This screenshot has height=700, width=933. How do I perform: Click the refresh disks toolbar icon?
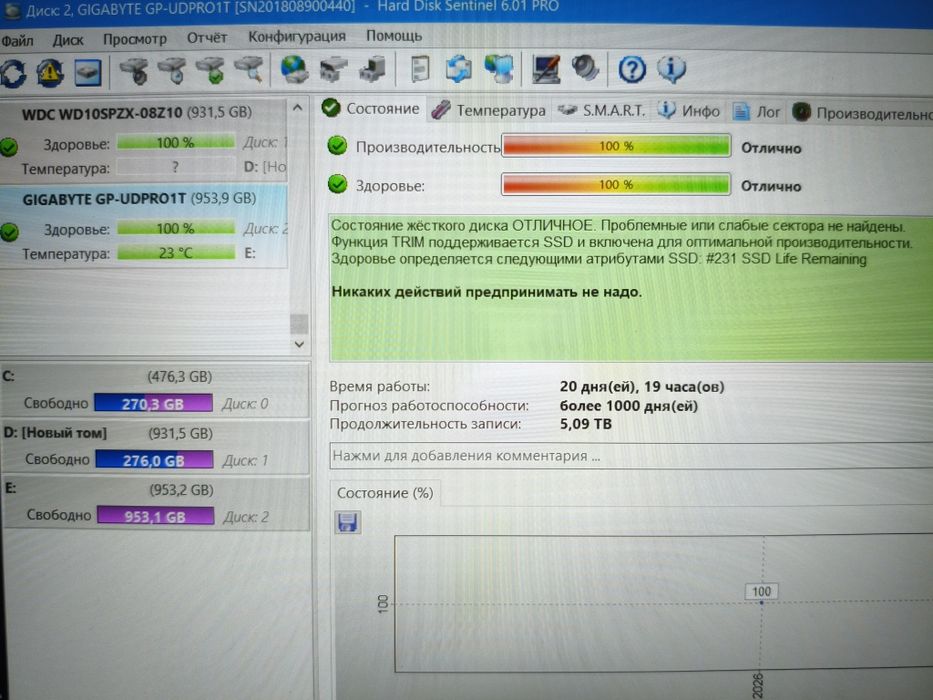[x=14, y=73]
